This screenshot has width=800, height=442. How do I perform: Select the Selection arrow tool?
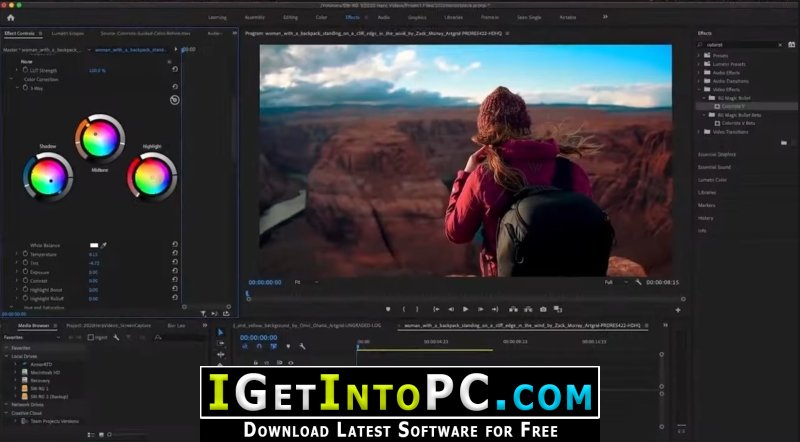click(x=220, y=332)
